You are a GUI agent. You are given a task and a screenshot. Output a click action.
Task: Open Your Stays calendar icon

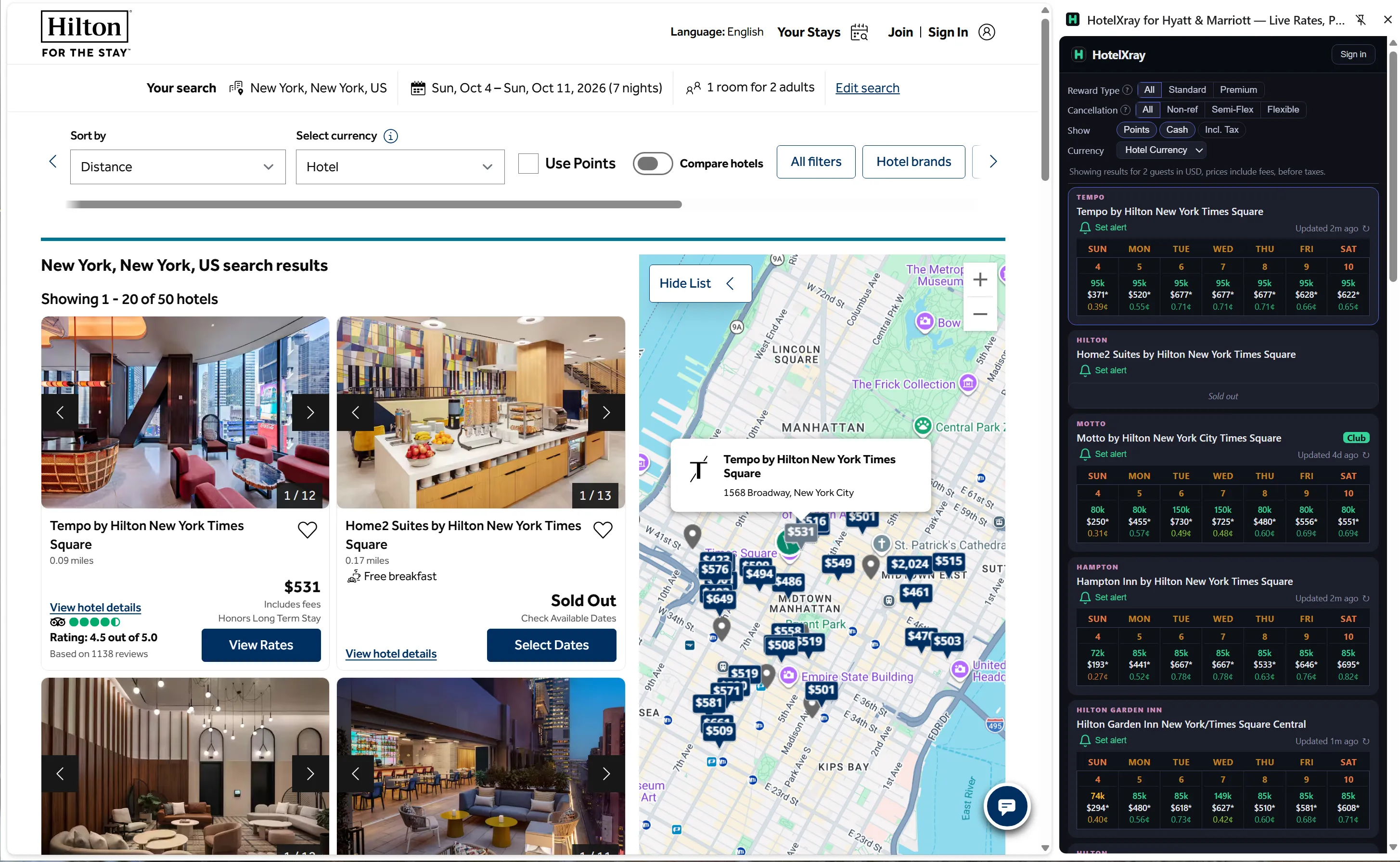click(x=859, y=33)
